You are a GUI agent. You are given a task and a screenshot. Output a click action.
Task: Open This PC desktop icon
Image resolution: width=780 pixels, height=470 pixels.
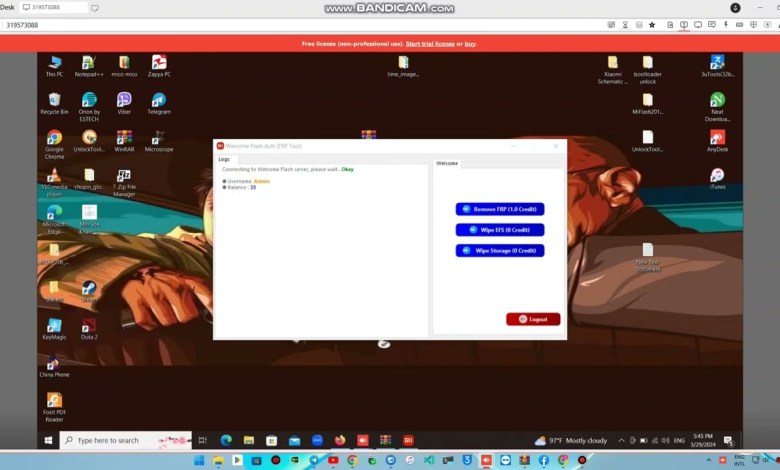point(54,66)
